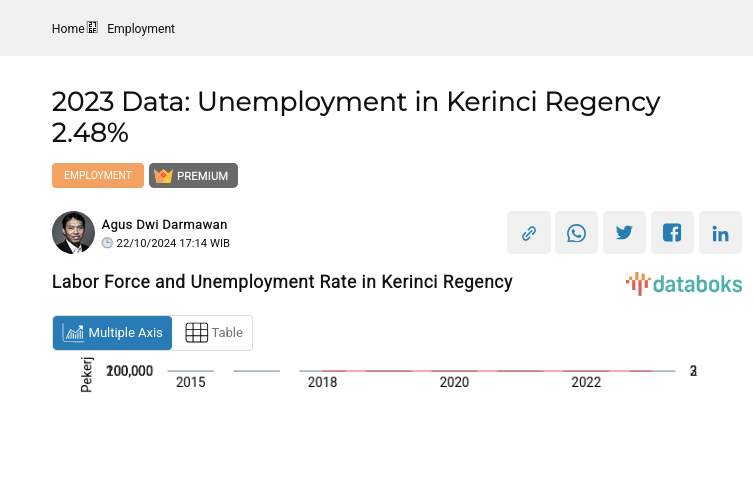Click the article headline about Kerinci unemployment
This screenshot has width=753, height=498.
tap(356, 117)
